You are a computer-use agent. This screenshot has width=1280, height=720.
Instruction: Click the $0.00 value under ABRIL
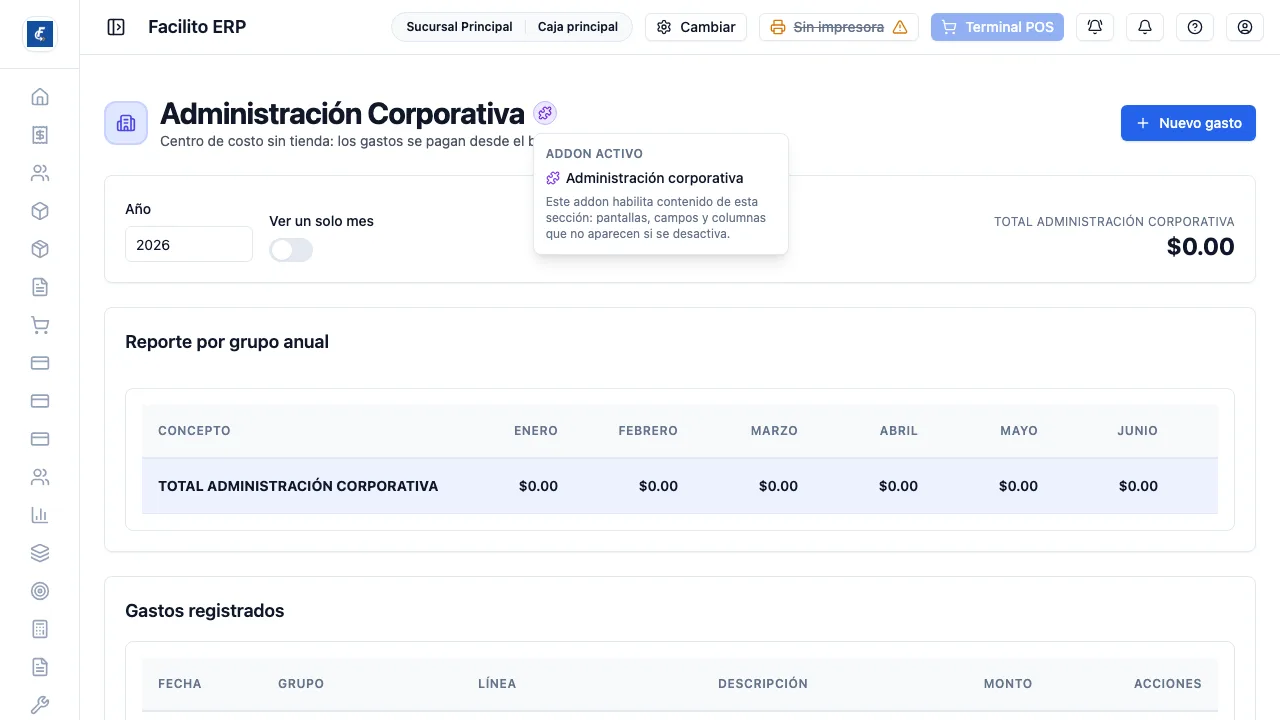click(x=898, y=486)
